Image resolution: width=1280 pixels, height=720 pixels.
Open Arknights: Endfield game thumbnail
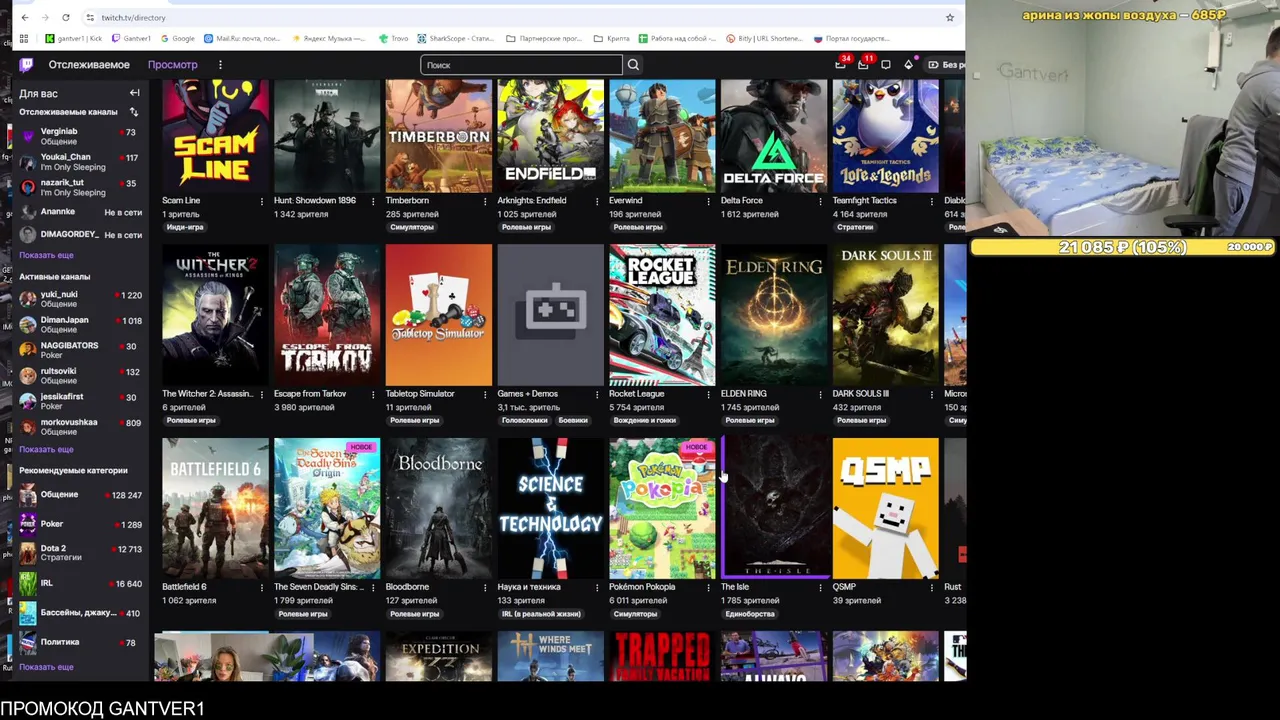tap(550, 136)
